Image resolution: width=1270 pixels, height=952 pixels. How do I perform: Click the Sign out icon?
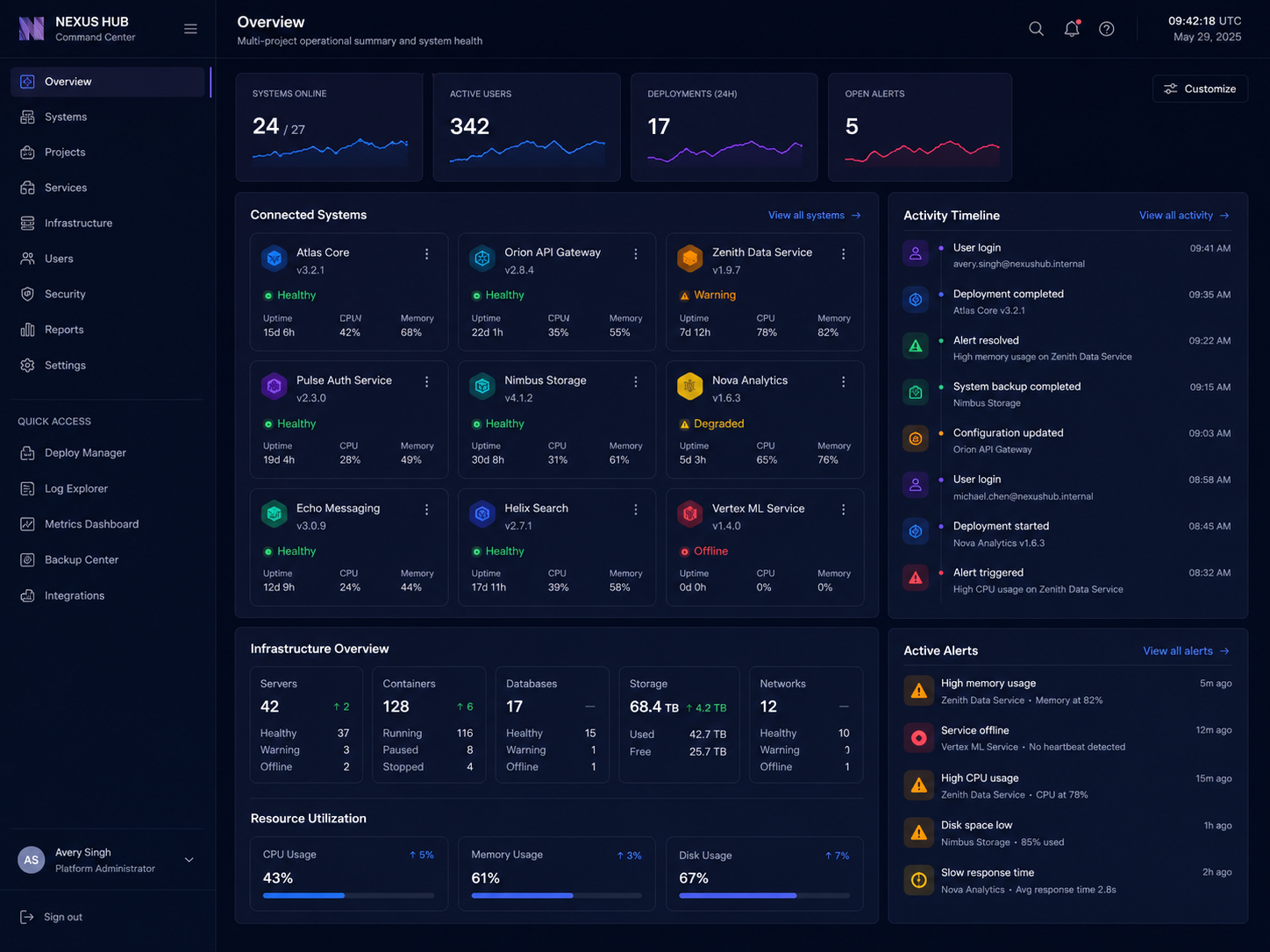click(x=27, y=917)
